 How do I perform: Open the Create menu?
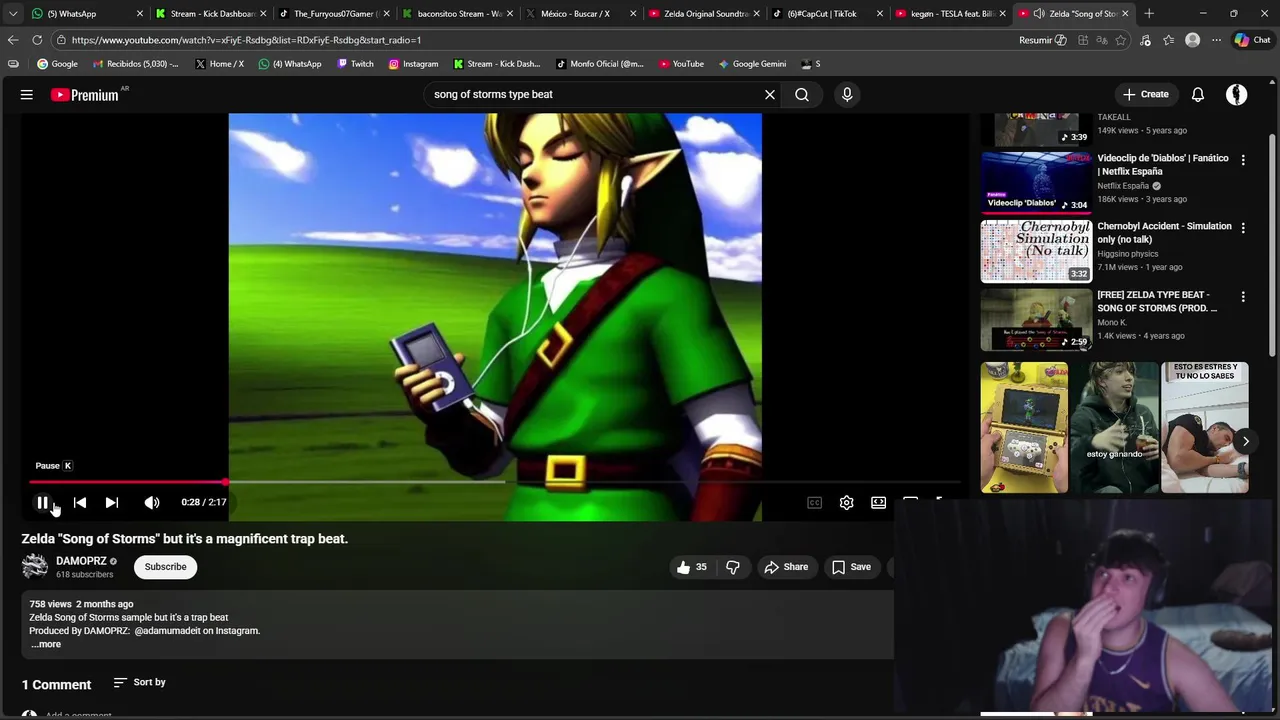1146,94
